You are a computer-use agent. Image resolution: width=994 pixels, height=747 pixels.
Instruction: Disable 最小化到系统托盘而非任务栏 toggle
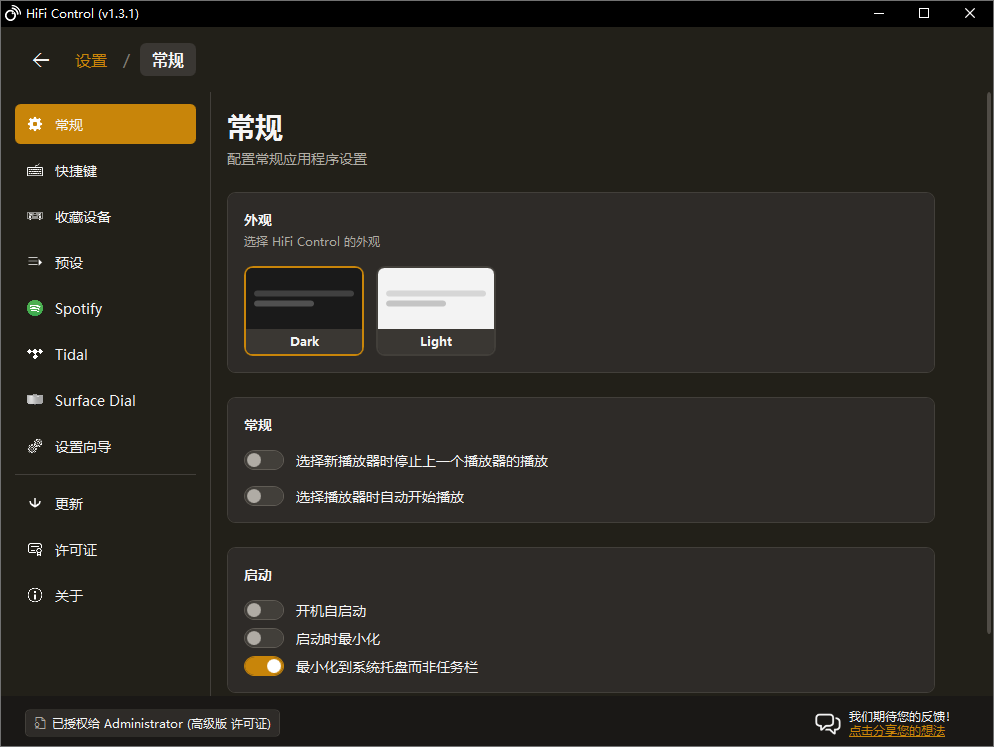point(264,665)
